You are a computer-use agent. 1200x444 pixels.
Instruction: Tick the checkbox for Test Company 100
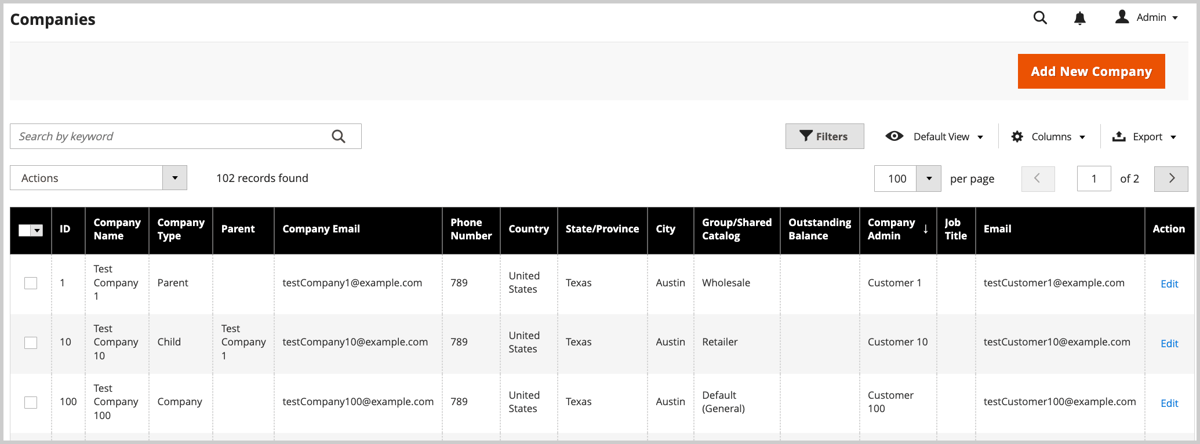pyautogui.click(x=30, y=402)
